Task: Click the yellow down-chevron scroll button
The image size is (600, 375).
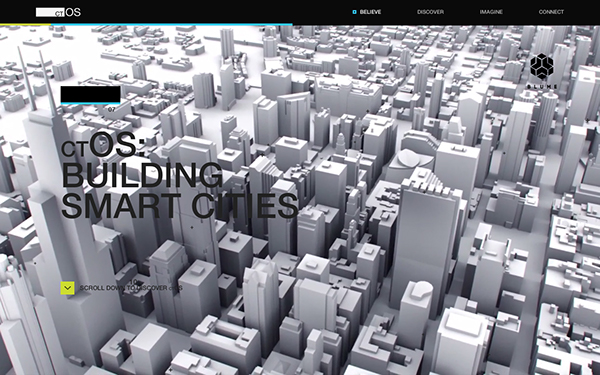Action: pos(67,288)
